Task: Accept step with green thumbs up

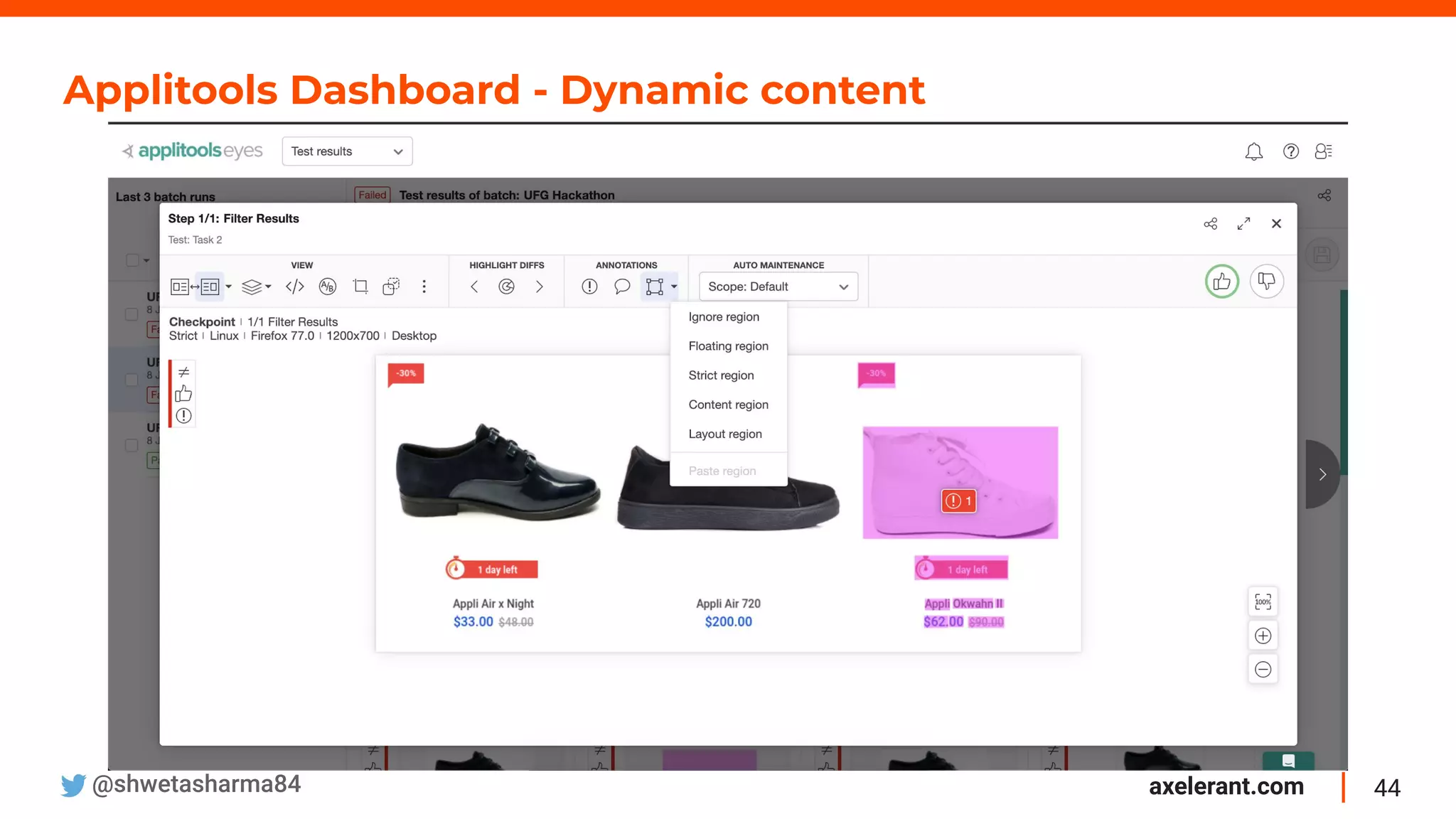Action: (x=1221, y=282)
